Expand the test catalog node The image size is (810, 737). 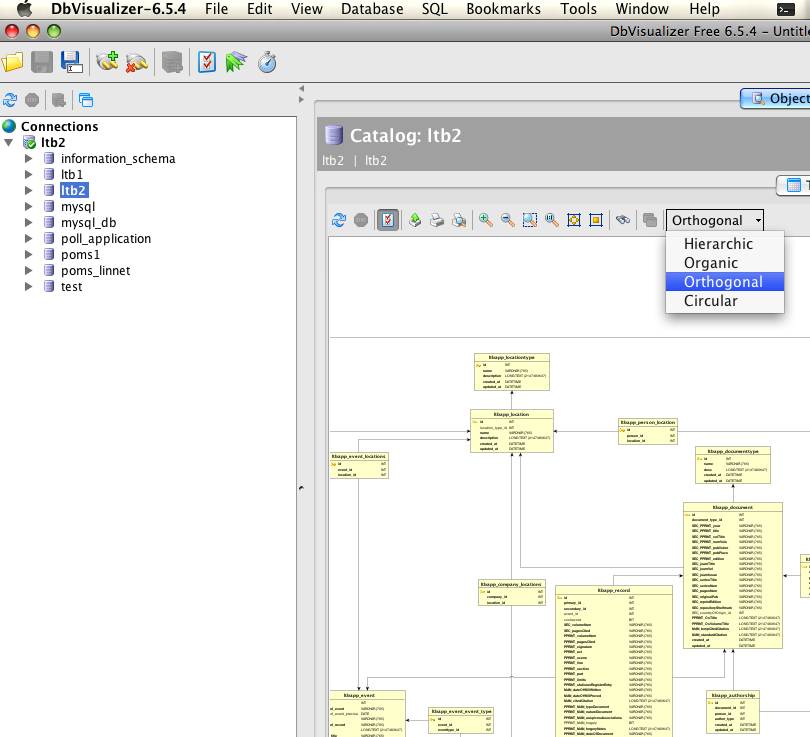coord(28,287)
